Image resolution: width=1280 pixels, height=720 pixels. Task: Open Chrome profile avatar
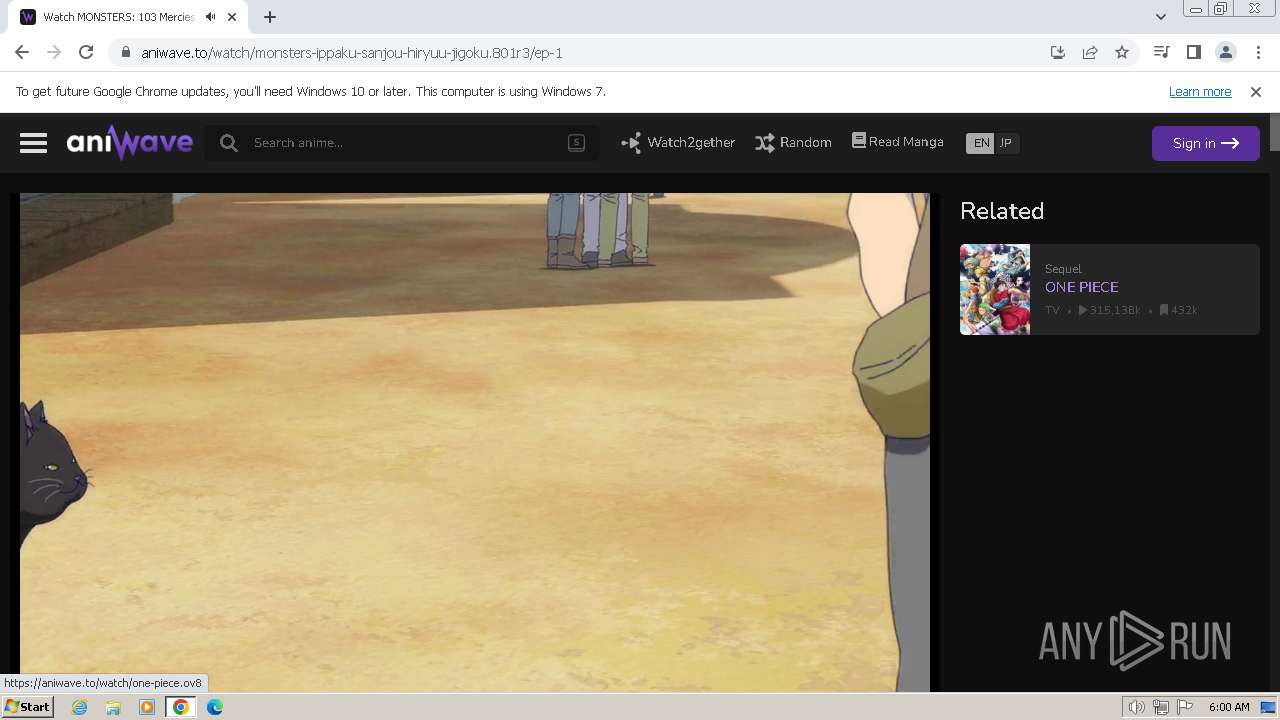1225,53
